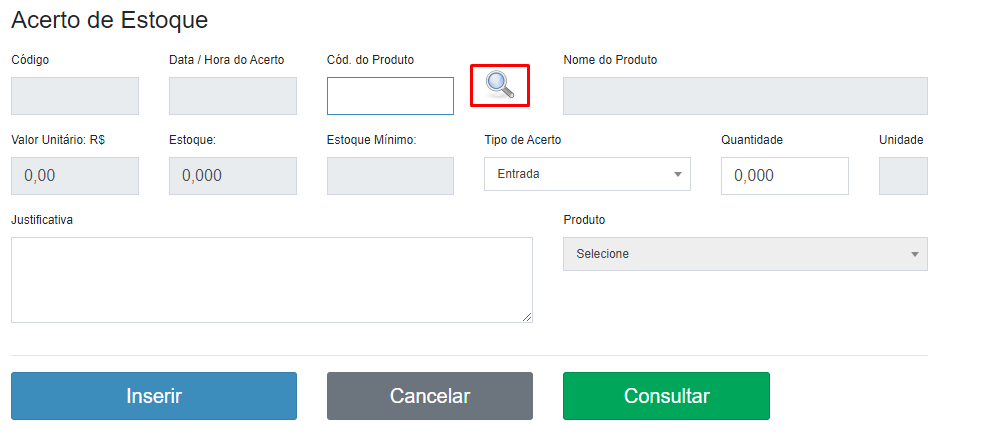Image resolution: width=984 pixels, height=437 pixels.
Task: Click the Valor Unitário field
Action: 75,175
